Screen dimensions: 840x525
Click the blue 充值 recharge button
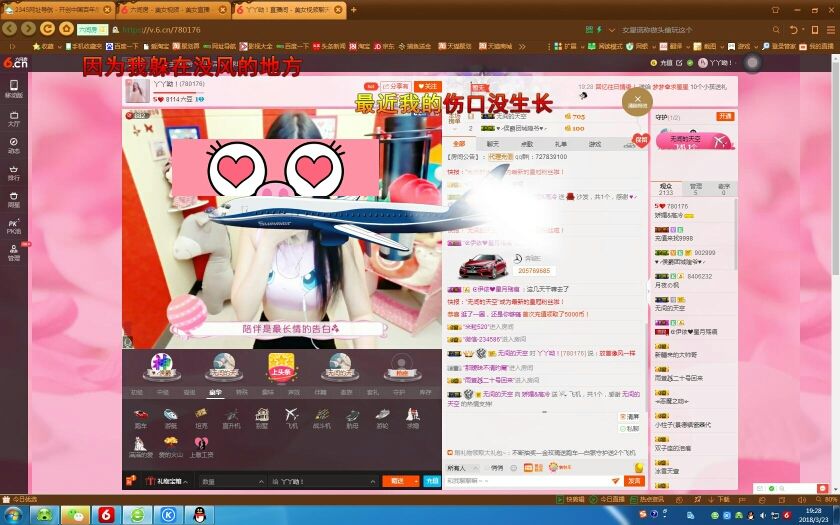[432, 481]
